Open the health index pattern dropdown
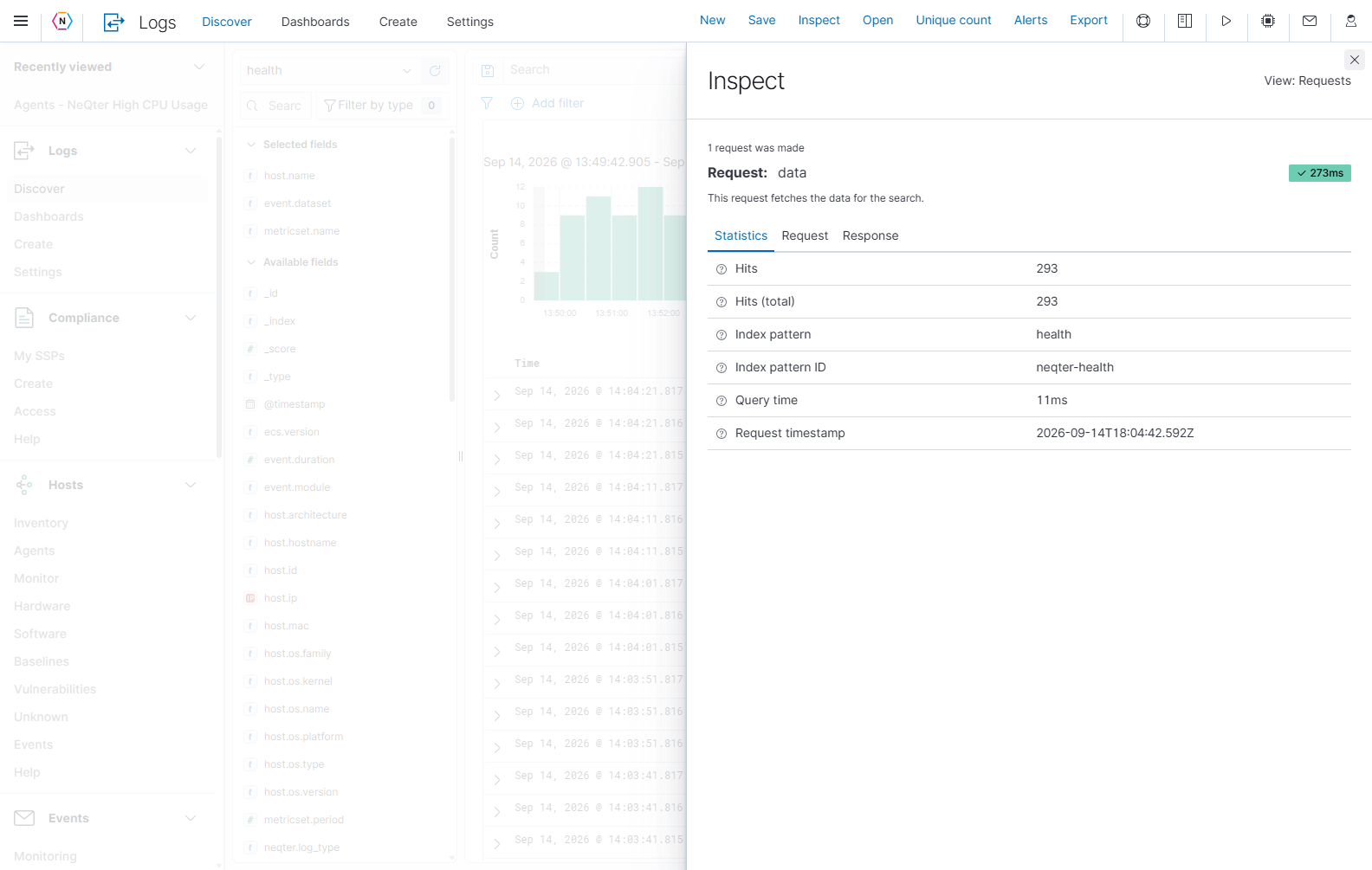1372x870 pixels. pyautogui.click(x=330, y=70)
